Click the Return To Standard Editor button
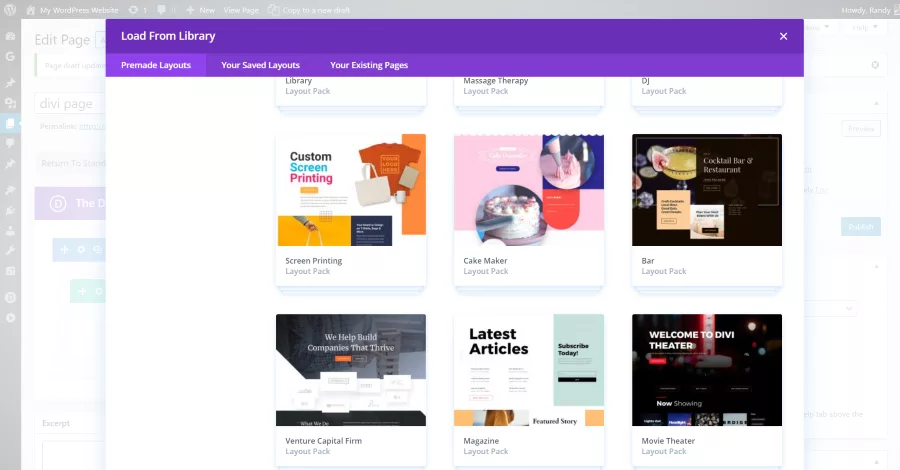The image size is (900, 470). pos(72,163)
